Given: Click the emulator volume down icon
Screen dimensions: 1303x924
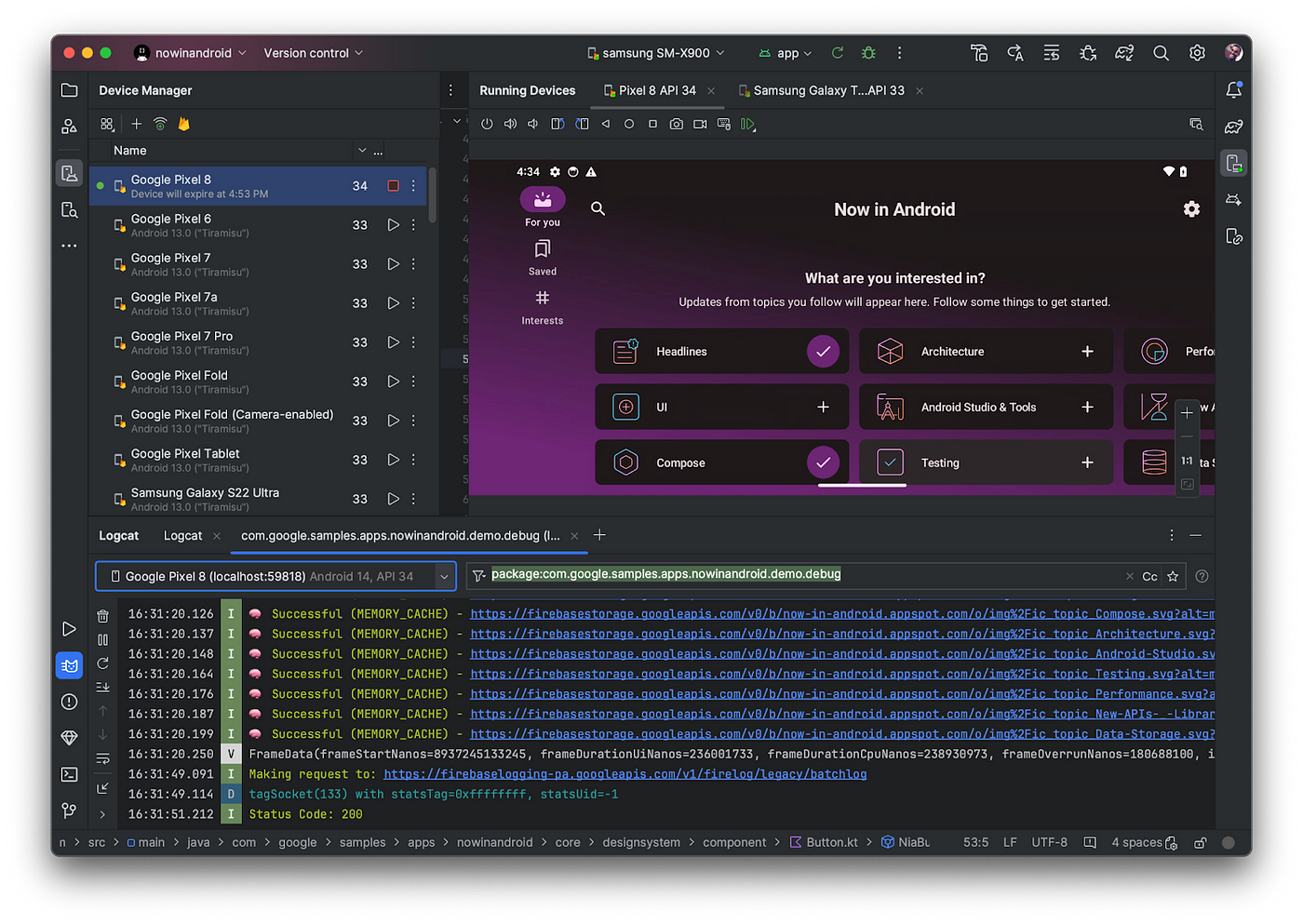Looking at the screenshot, I should point(533,124).
